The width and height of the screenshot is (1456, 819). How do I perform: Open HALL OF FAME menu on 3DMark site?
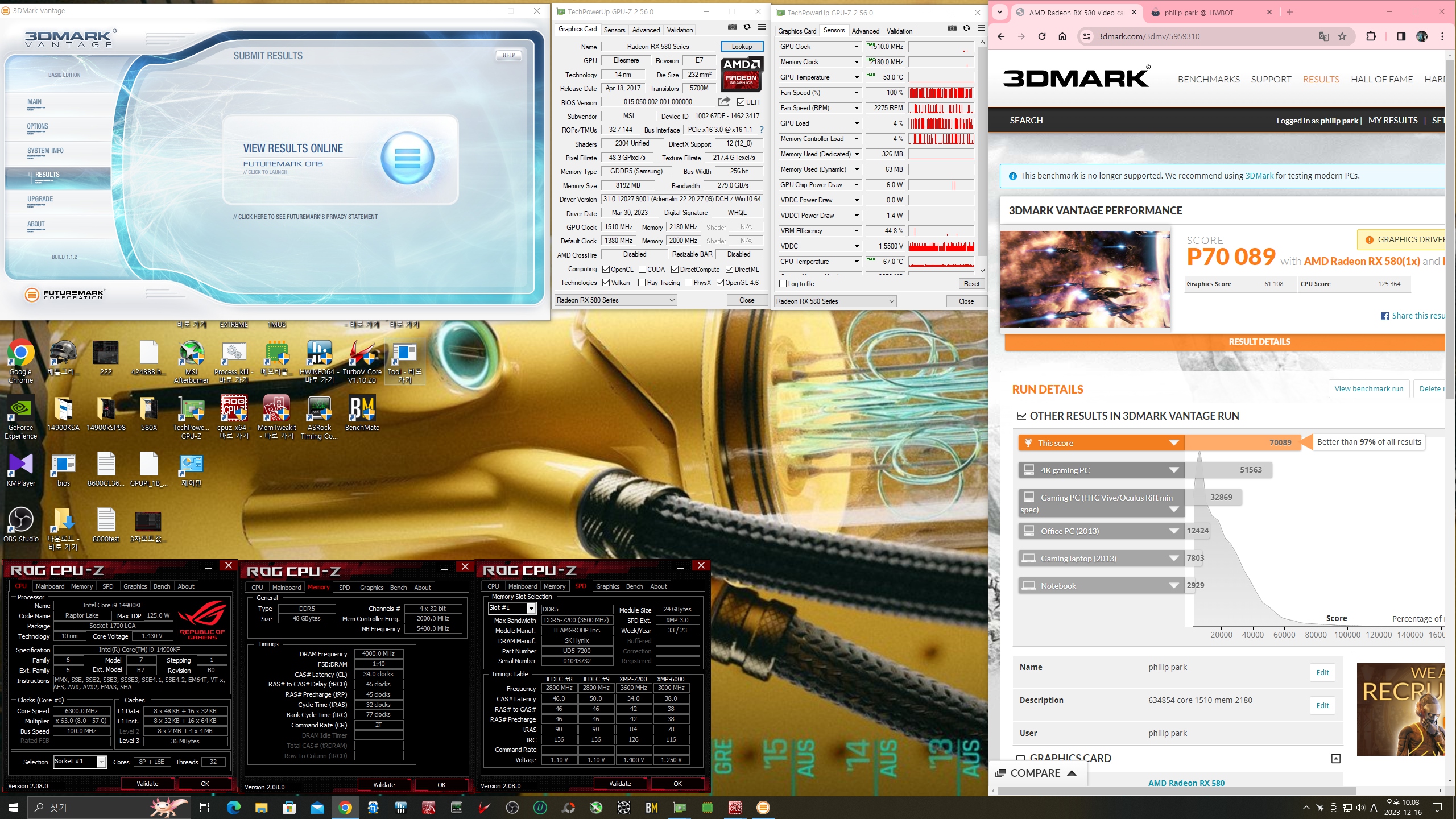1382,80
